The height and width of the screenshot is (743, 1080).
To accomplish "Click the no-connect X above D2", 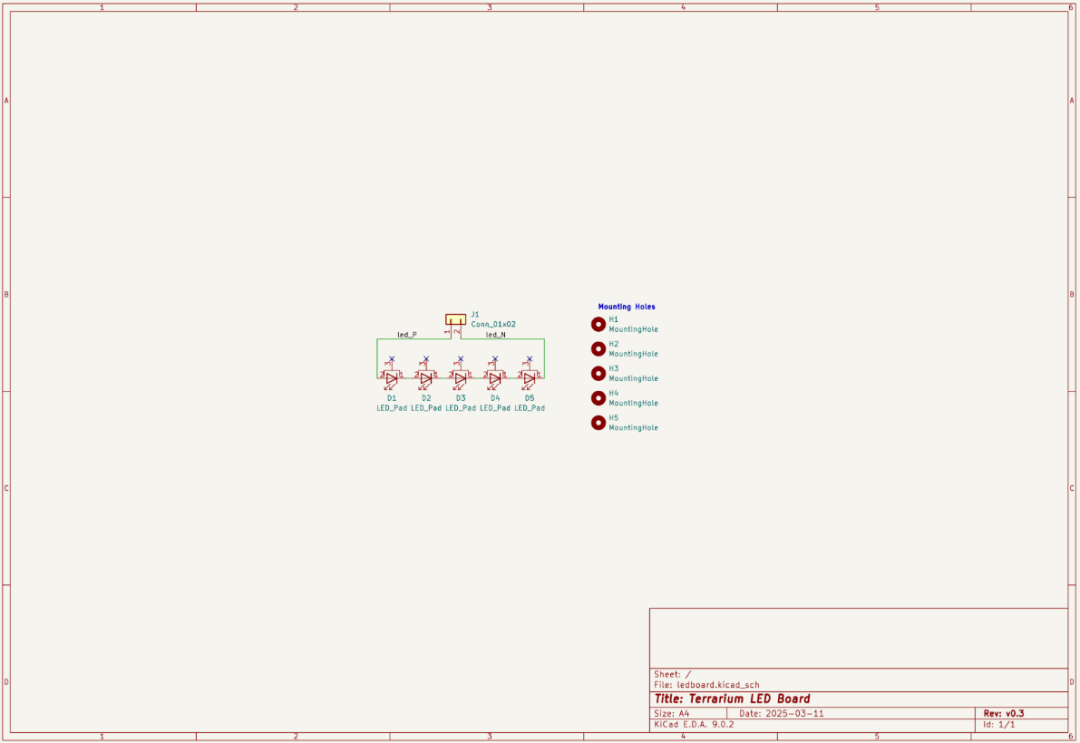I will point(426,359).
